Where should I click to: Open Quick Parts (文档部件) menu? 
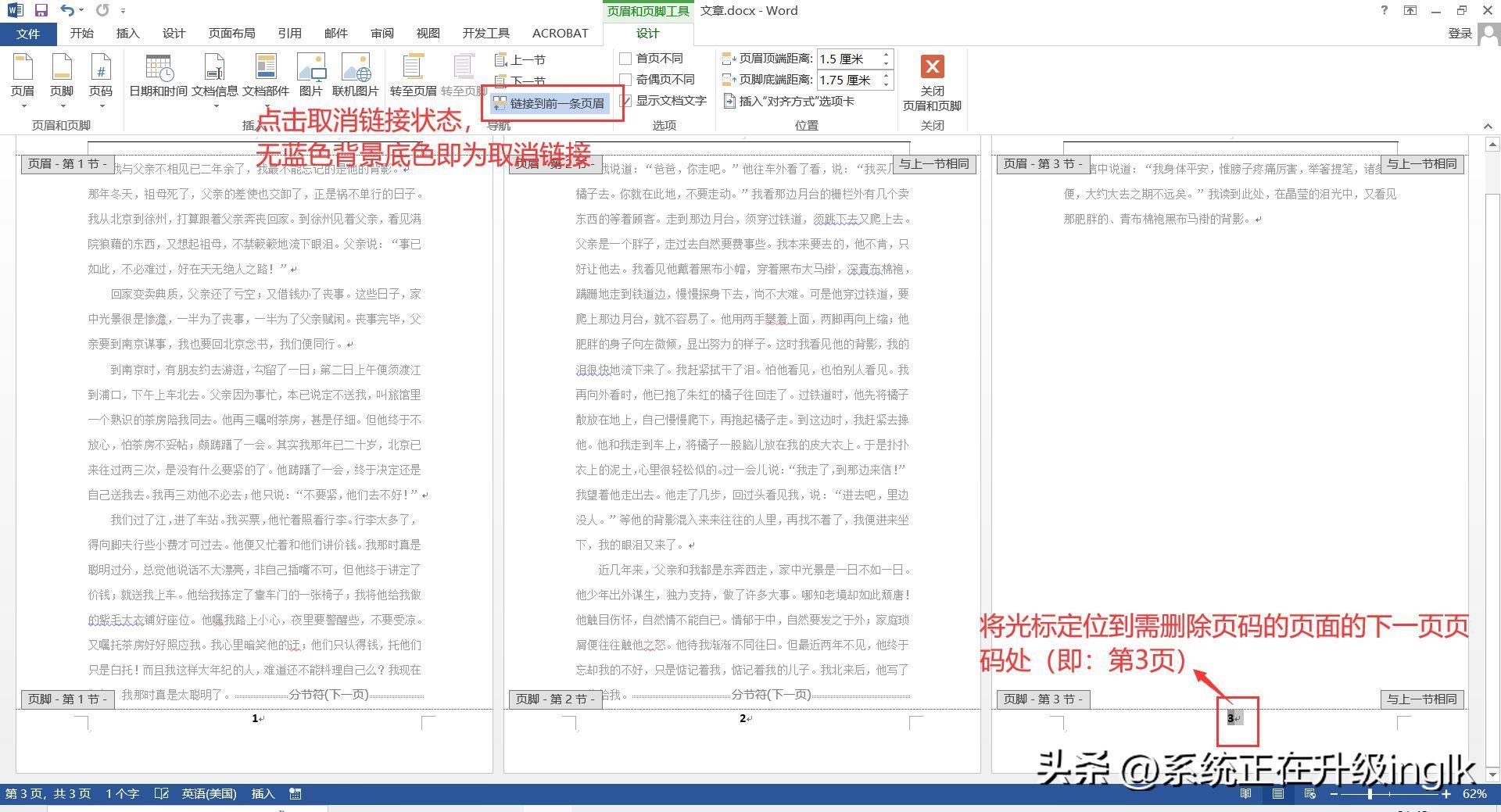coord(266,80)
